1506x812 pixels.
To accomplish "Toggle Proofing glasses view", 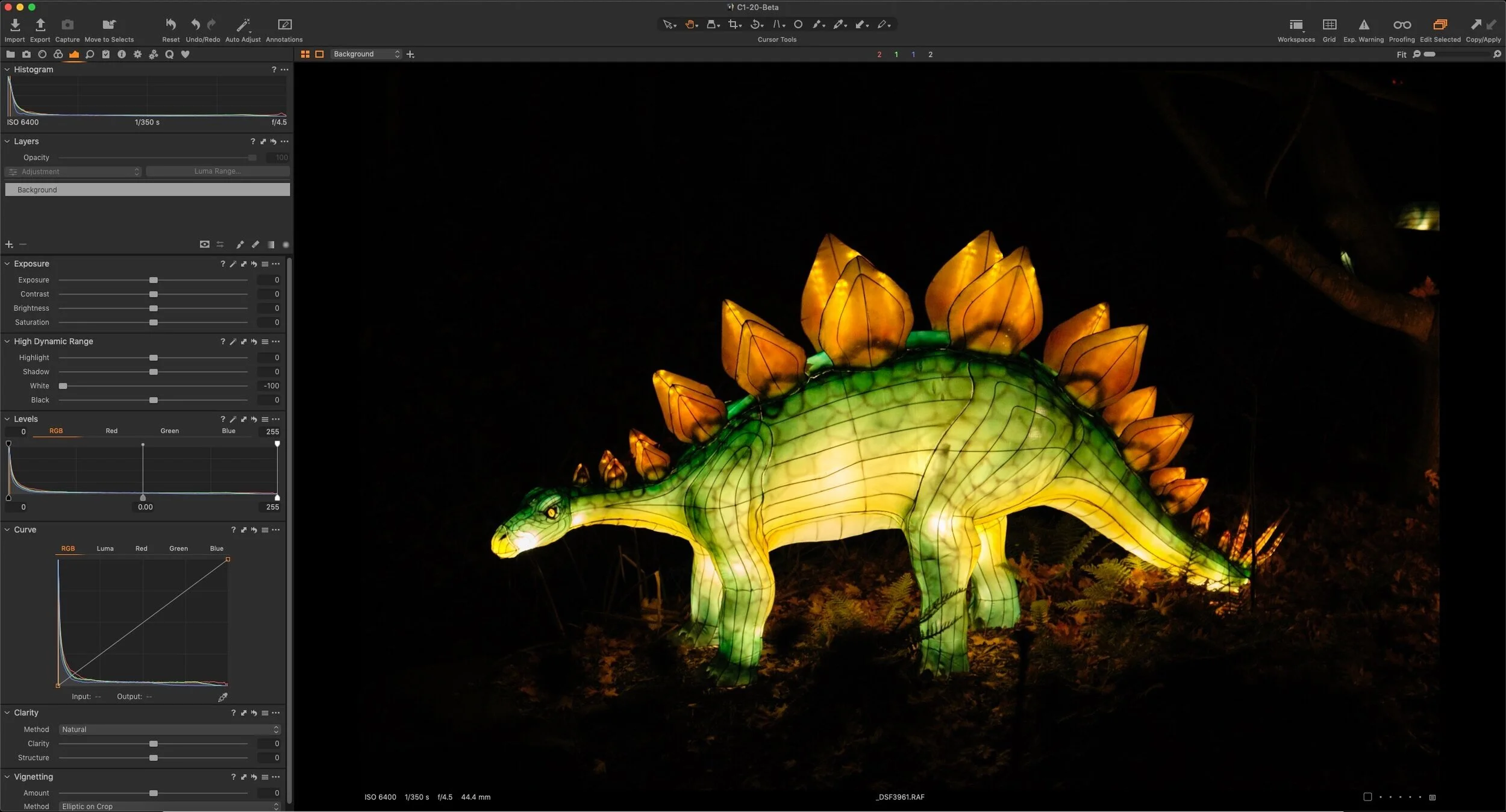I will tap(1401, 25).
